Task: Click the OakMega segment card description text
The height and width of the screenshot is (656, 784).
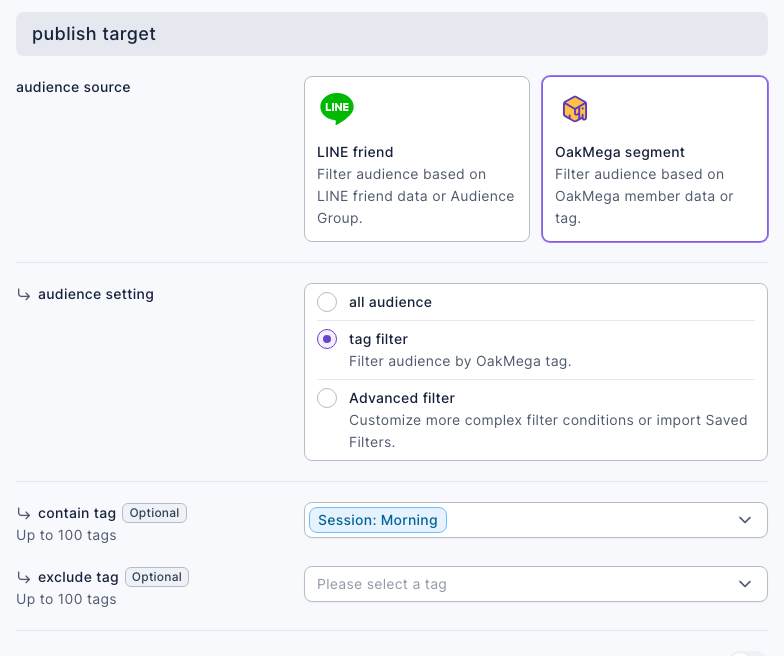Action: coord(644,196)
